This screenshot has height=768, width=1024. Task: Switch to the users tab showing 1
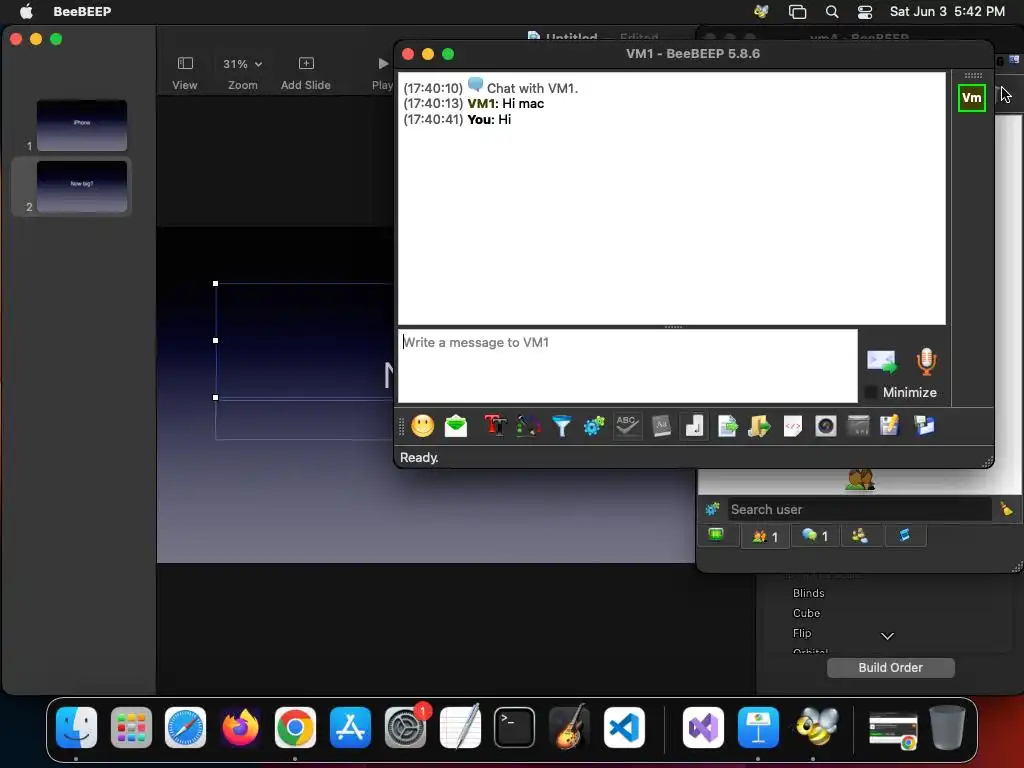tap(765, 537)
